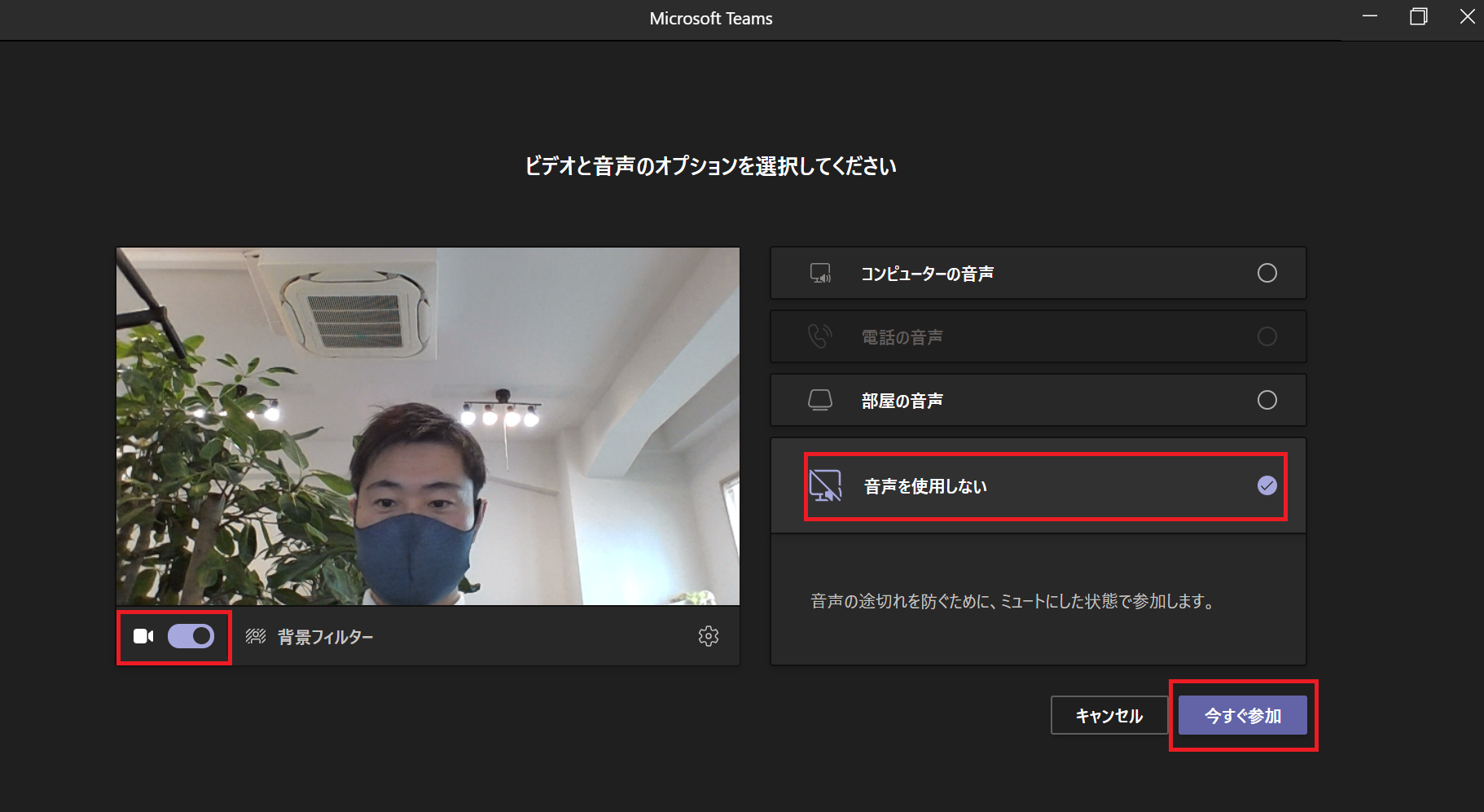Click the phone audio handset icon
The height and width of the screenshot is (812, 1484).
819,336
